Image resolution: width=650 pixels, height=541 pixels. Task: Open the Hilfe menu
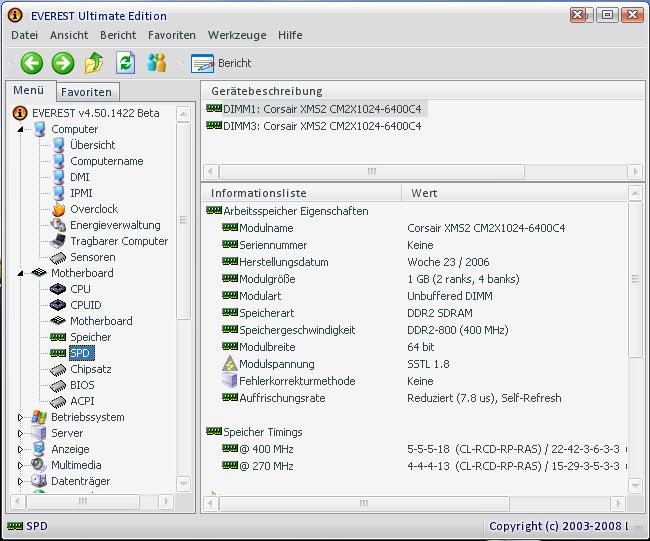pyautogui.click(x=290, y=35)
